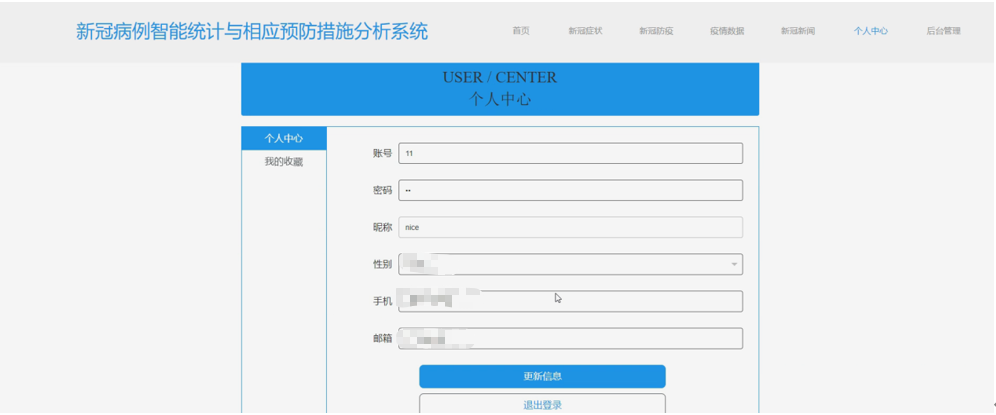Screen dimensions: 996x415
Task: Click 个人中心 in the top navigation bar
Action: 870,31
